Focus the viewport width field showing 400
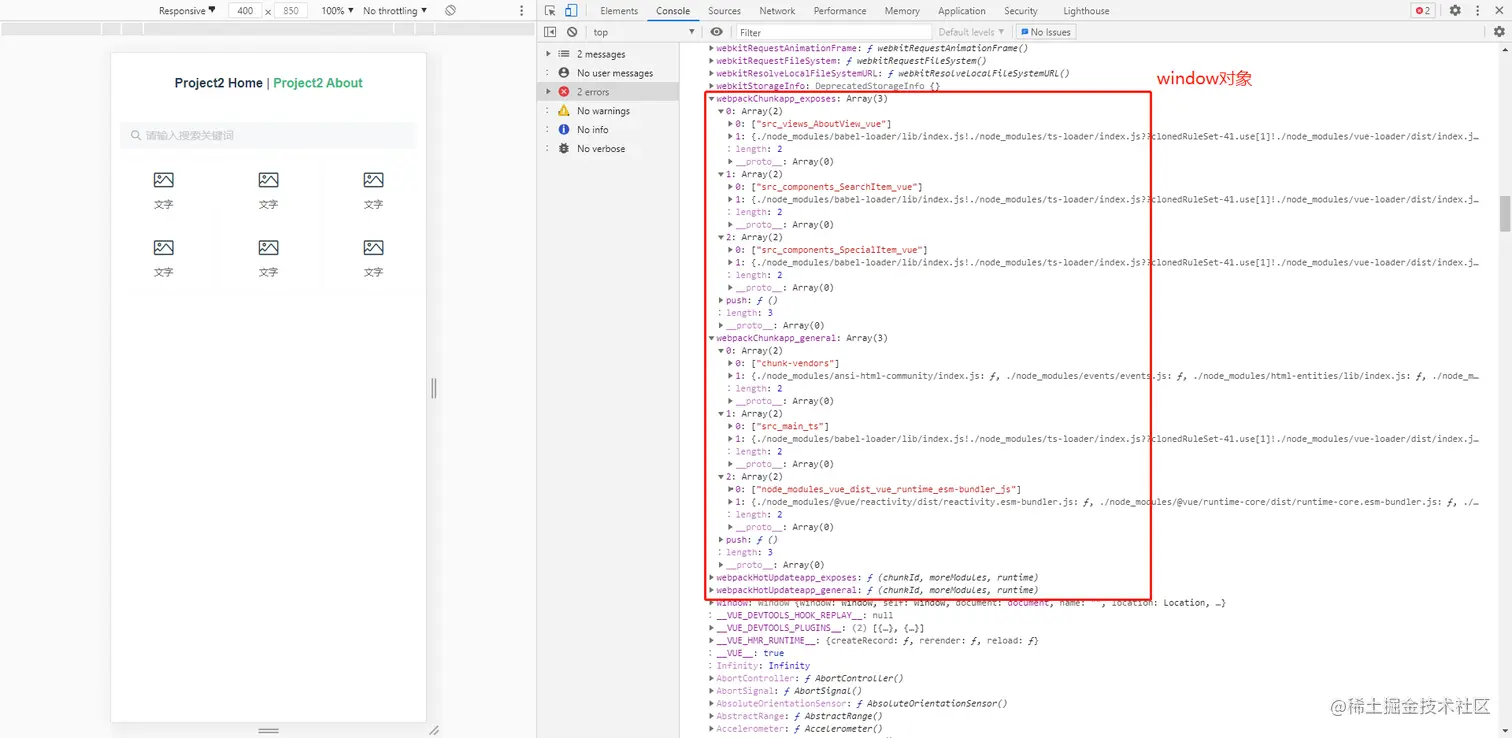 click(x=245, y=11)
